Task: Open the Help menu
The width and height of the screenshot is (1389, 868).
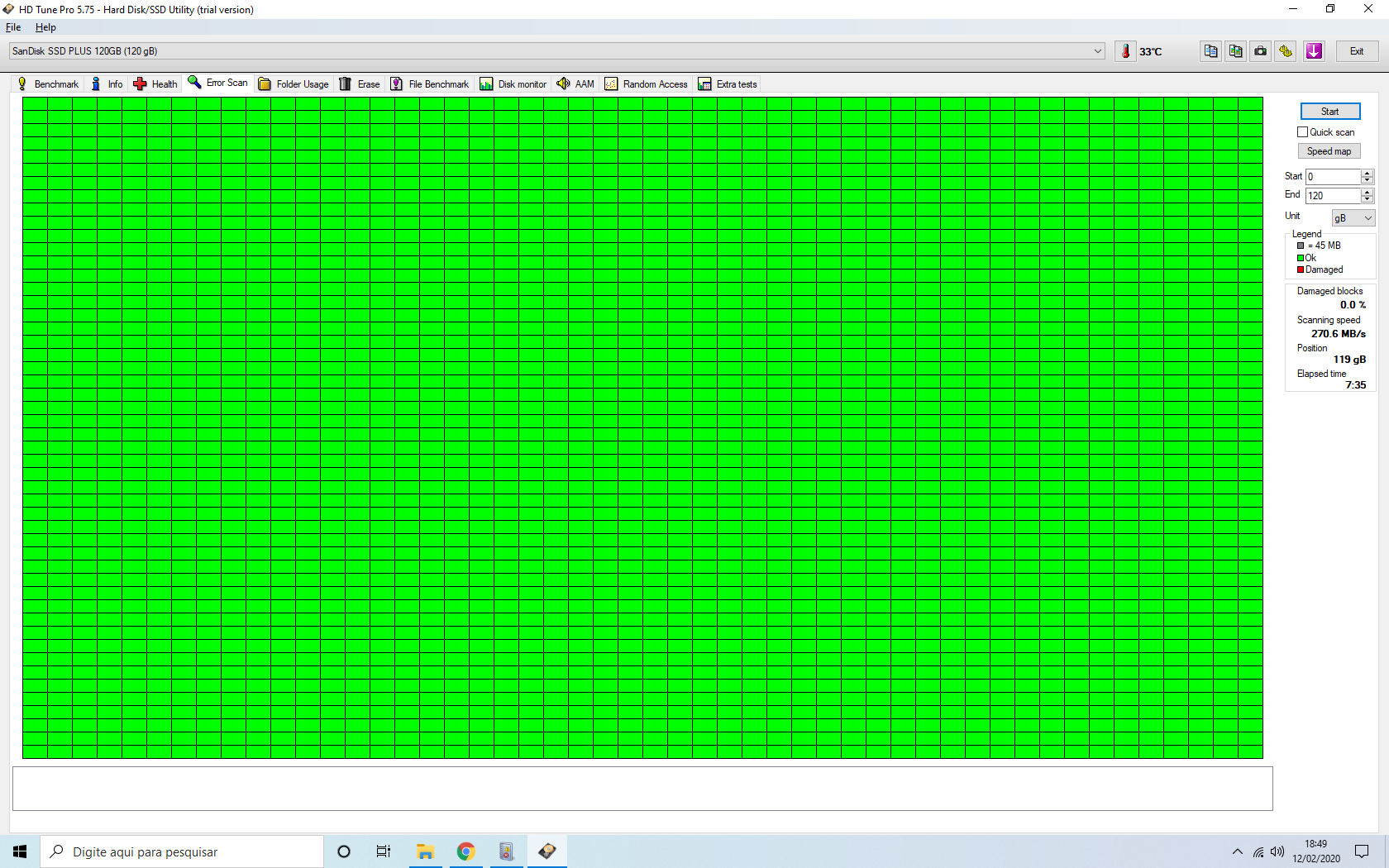Action: tap(45, 27)
